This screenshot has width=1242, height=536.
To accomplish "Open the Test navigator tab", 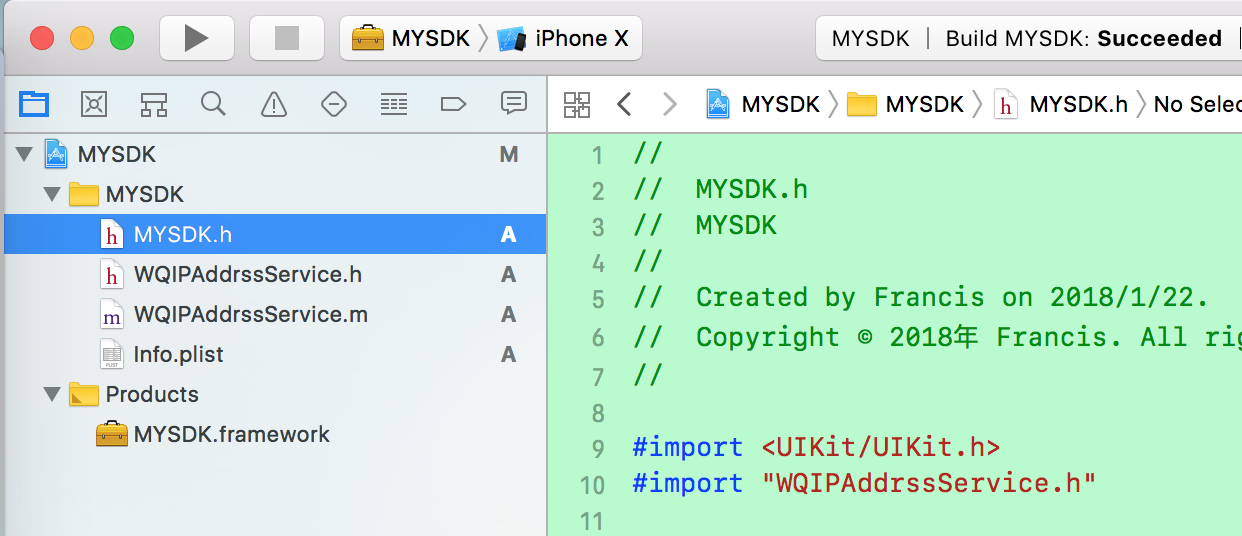I will tap(333, 103).
